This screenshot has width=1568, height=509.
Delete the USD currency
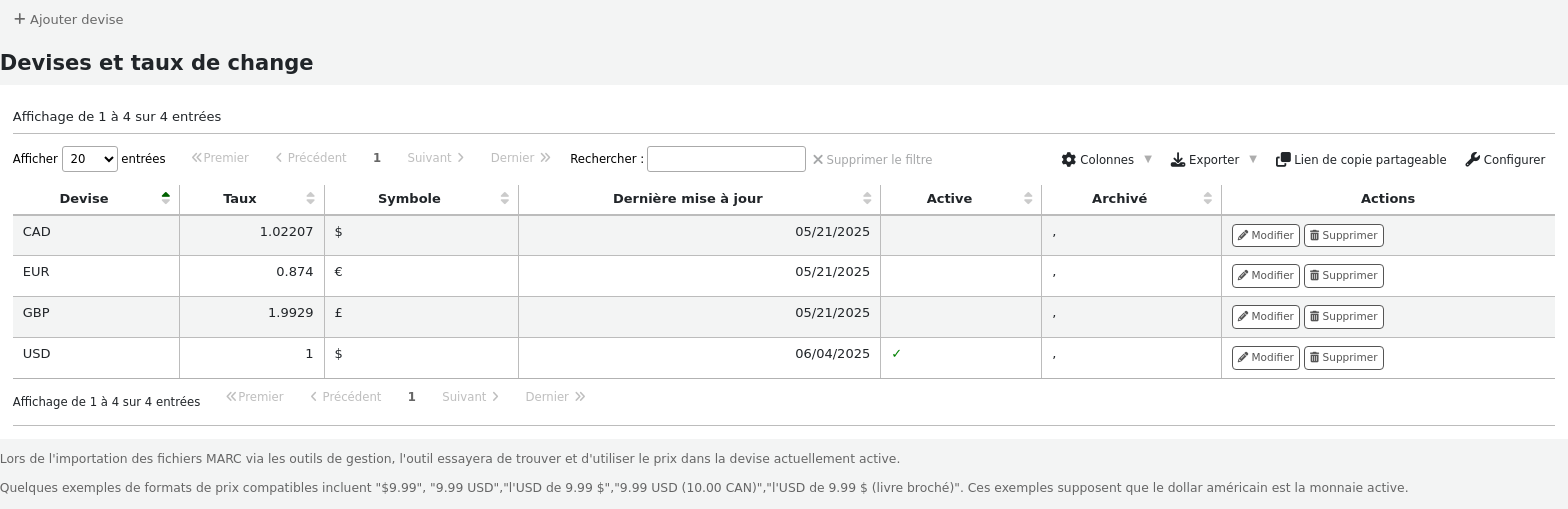click(1344, 357)
